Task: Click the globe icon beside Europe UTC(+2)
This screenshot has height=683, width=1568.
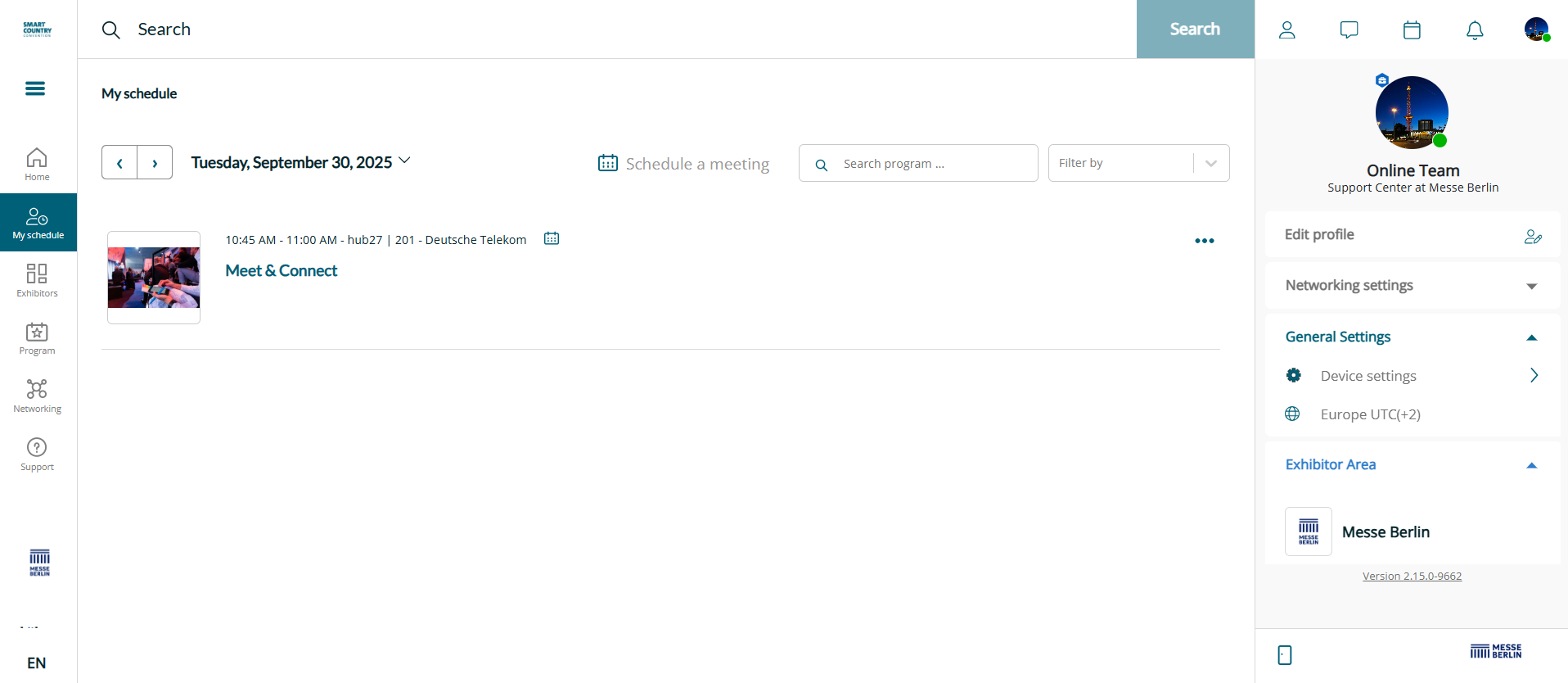Action: tap(1292, 414)
